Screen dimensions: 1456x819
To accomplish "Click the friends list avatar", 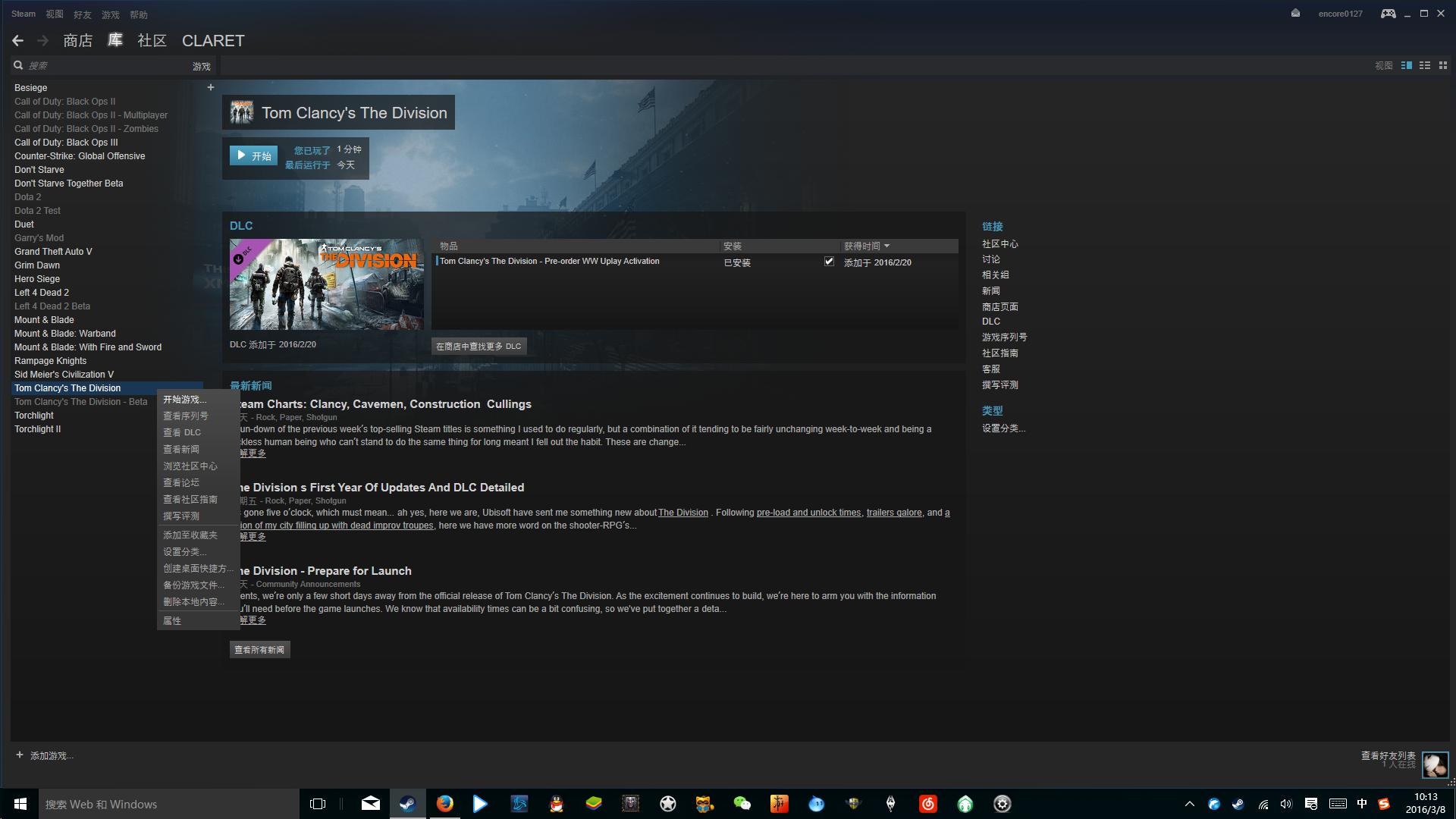I will click(x=1435, y=764).
